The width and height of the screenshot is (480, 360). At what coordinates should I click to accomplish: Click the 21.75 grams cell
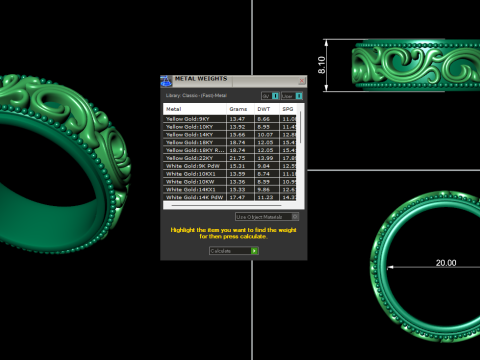point(241,158)
